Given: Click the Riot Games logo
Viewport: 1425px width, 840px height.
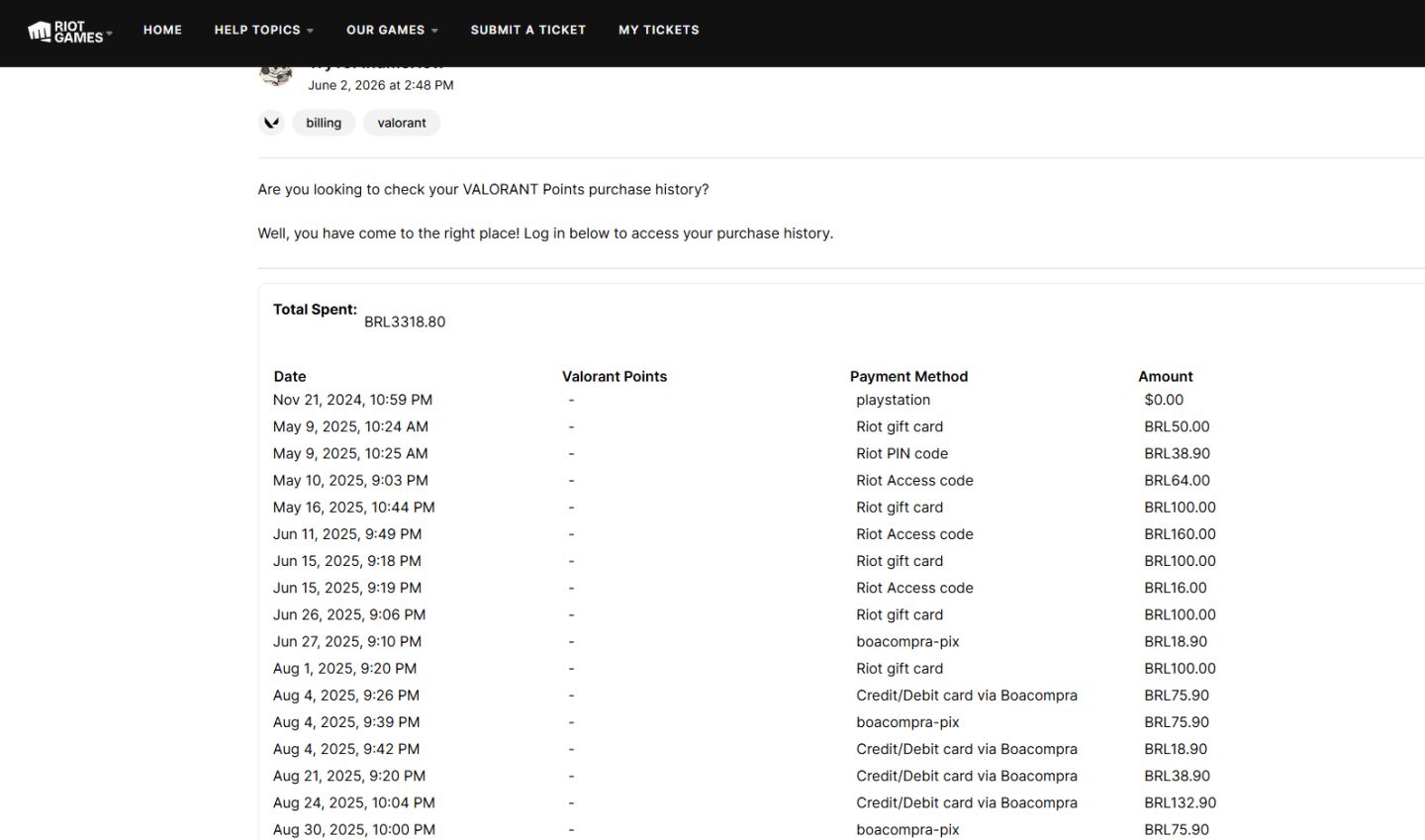Looking at the screenshot, I should (x=65, y=32).
